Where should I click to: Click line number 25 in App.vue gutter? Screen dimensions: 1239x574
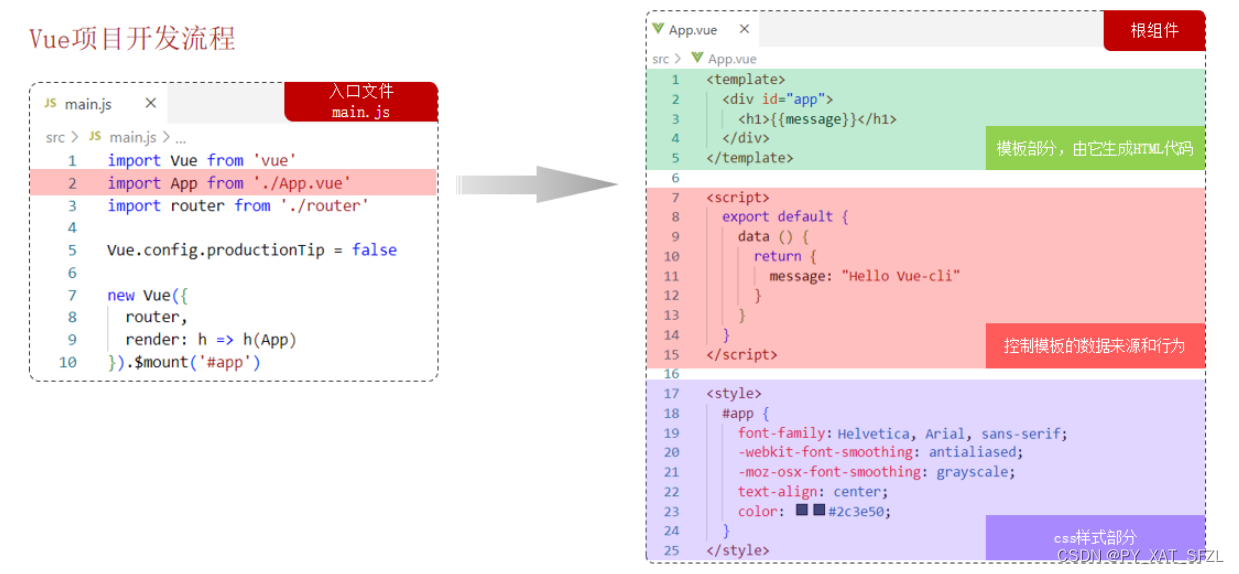point(671,550)
